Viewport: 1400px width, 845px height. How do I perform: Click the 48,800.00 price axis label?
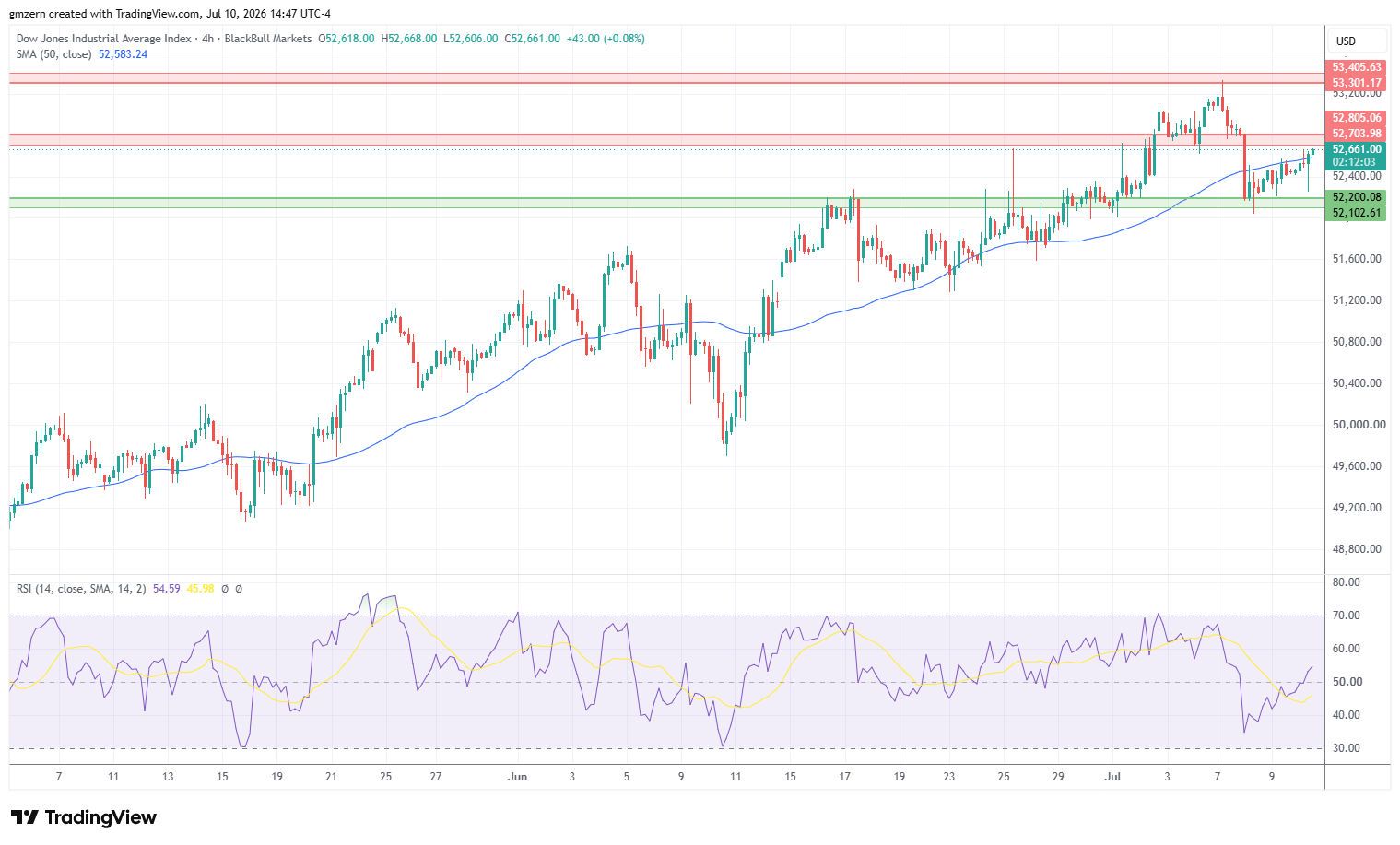tap(1357, 549)
